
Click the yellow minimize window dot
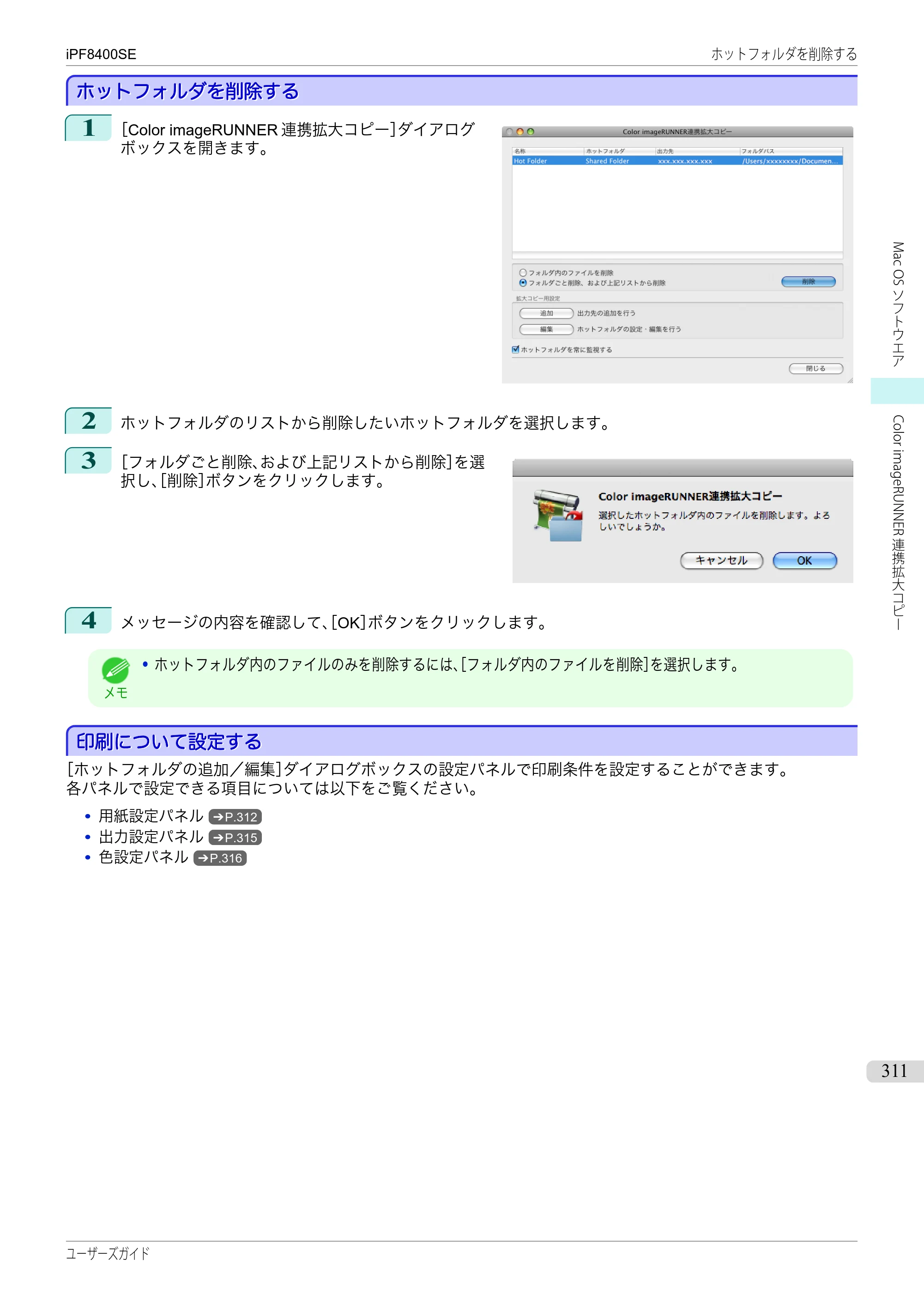519,132
